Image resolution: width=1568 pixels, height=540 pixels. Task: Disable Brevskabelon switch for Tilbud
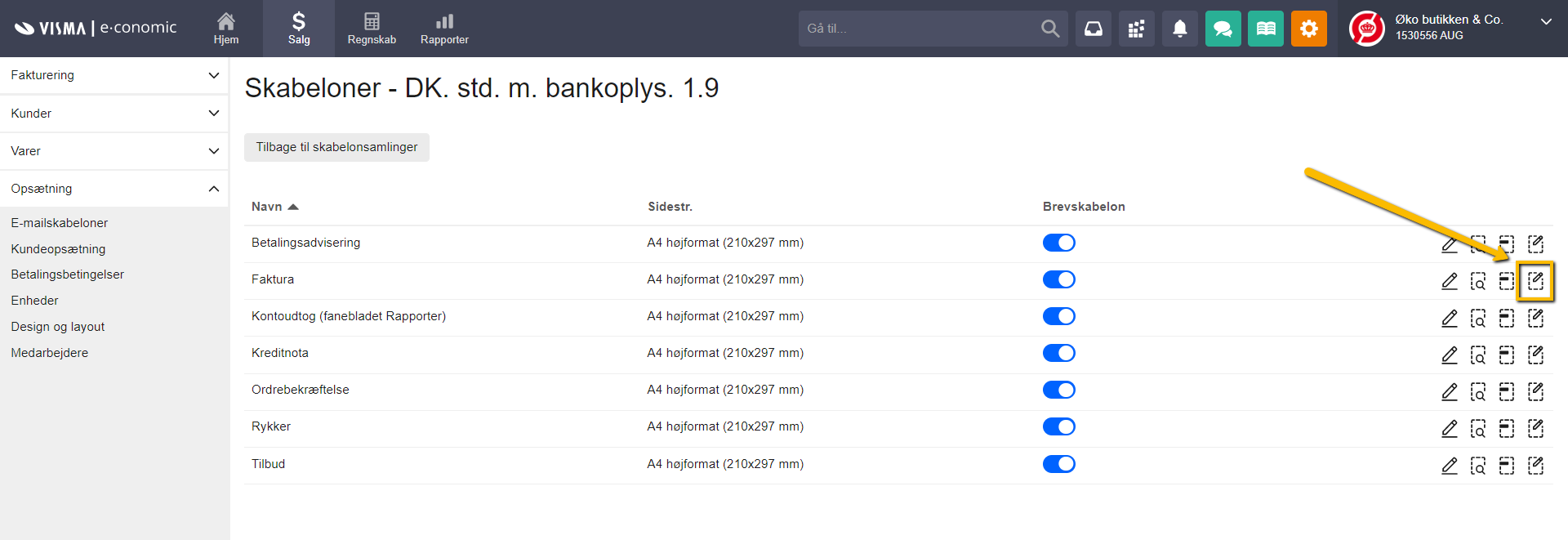(1058, 464)
